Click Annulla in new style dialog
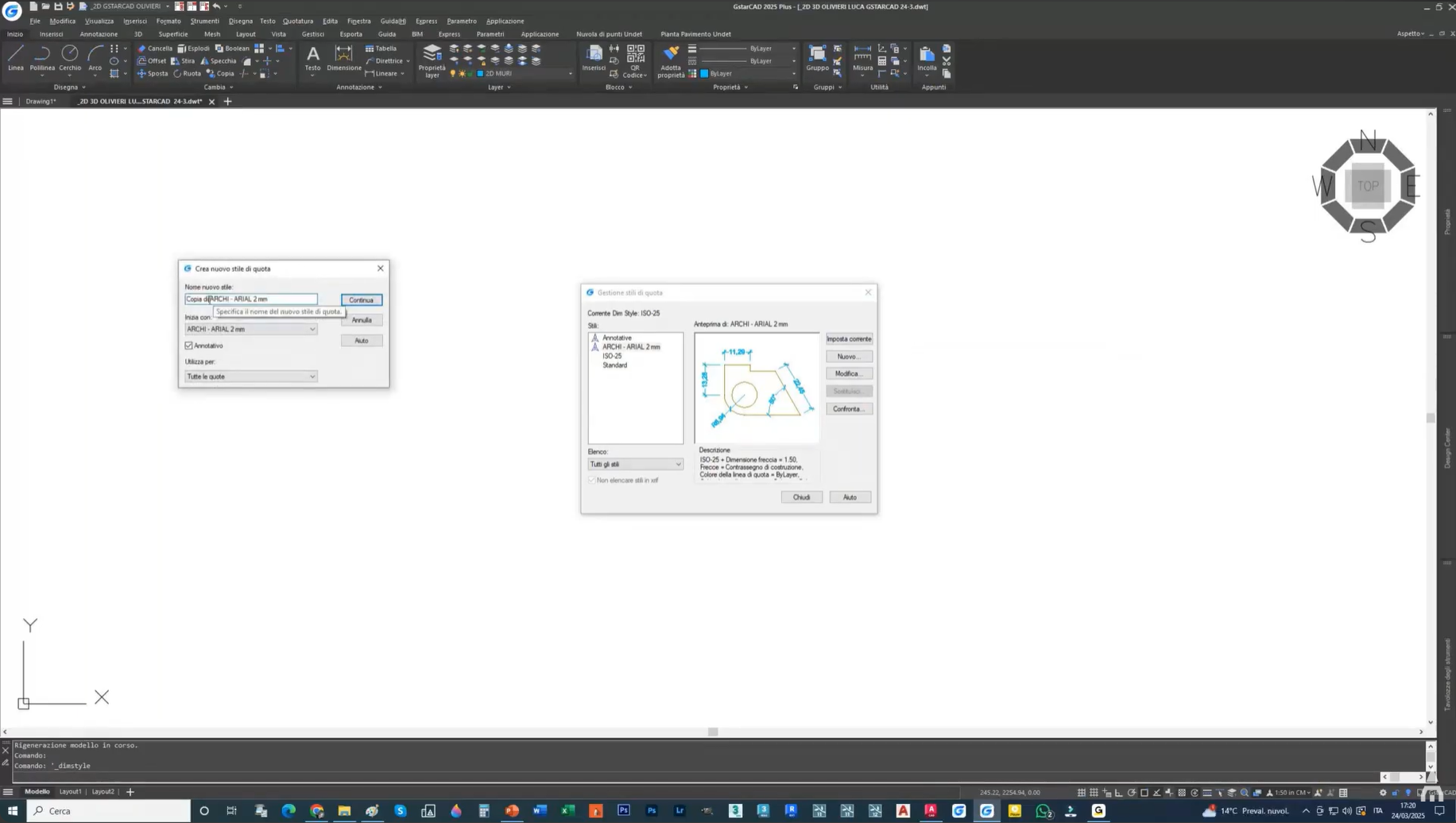The height and width of the screenshot is (823, 1456). point(362,320)
